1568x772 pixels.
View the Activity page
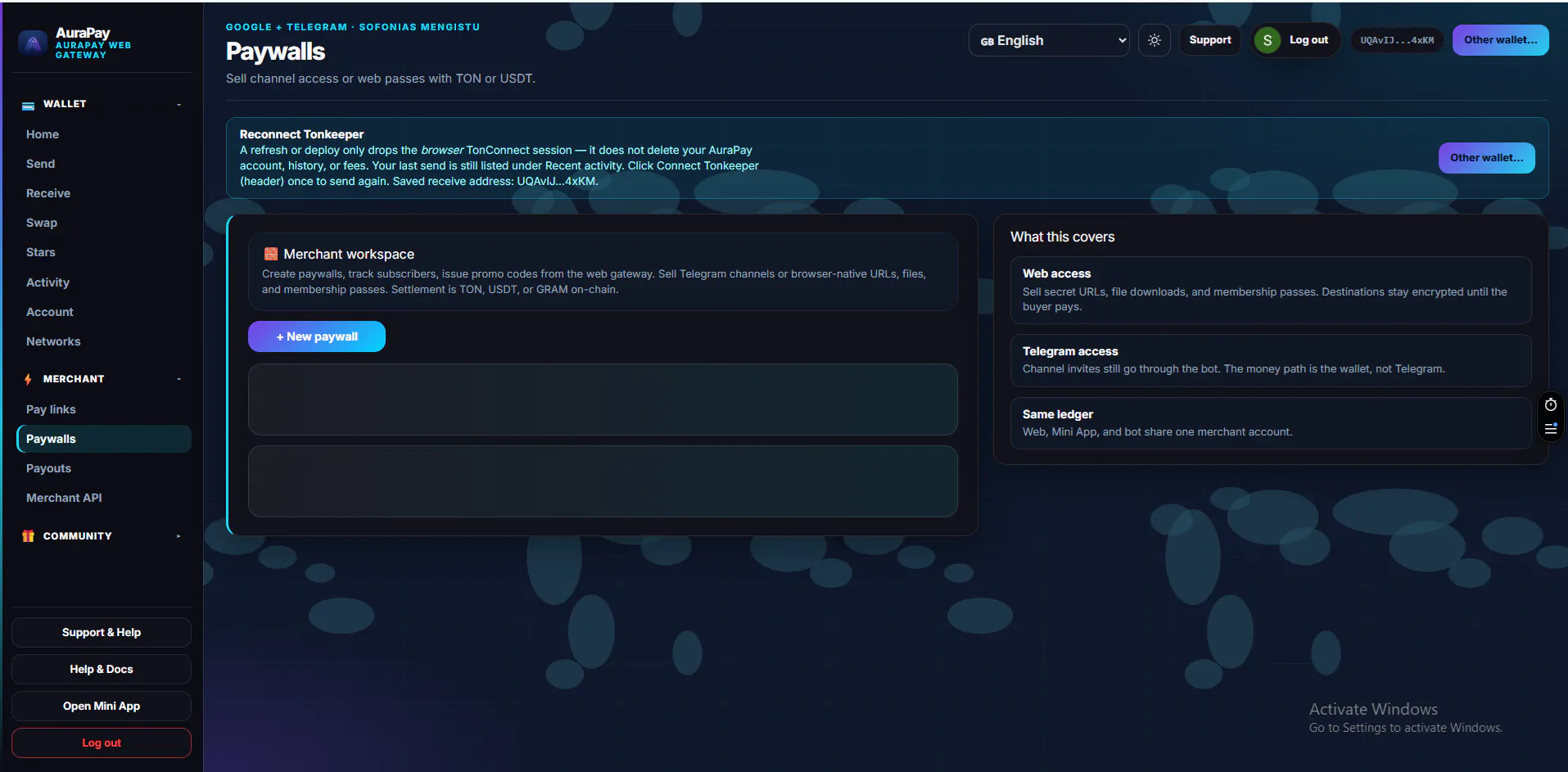pos(47,282)
